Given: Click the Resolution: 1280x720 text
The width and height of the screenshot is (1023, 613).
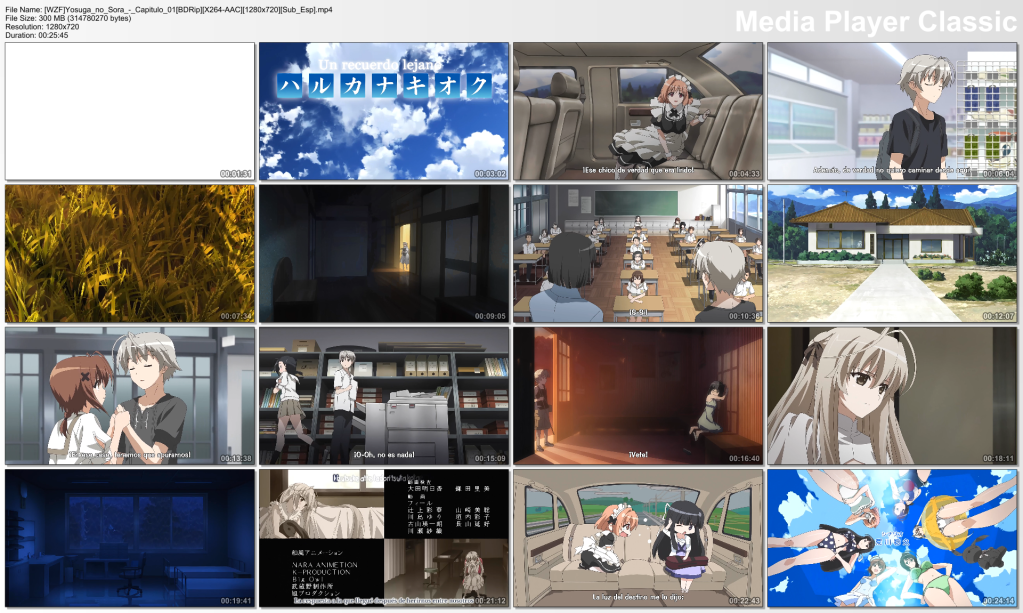Looking at the screenshot, I should (42, 27).
